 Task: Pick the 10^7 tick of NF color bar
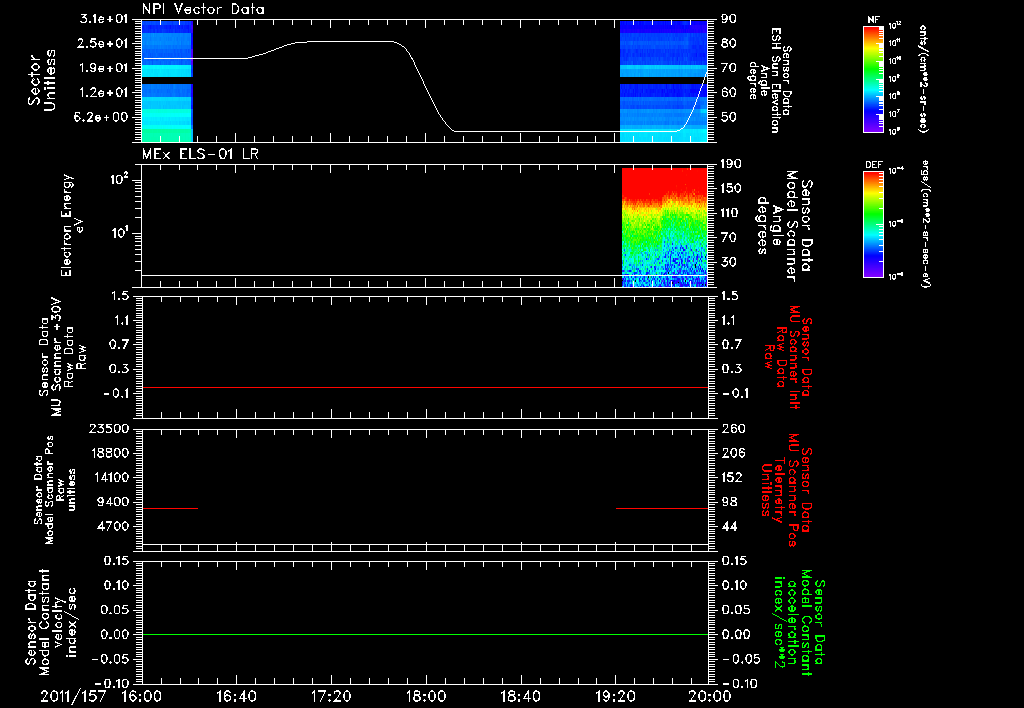click(x=895, y=114)
